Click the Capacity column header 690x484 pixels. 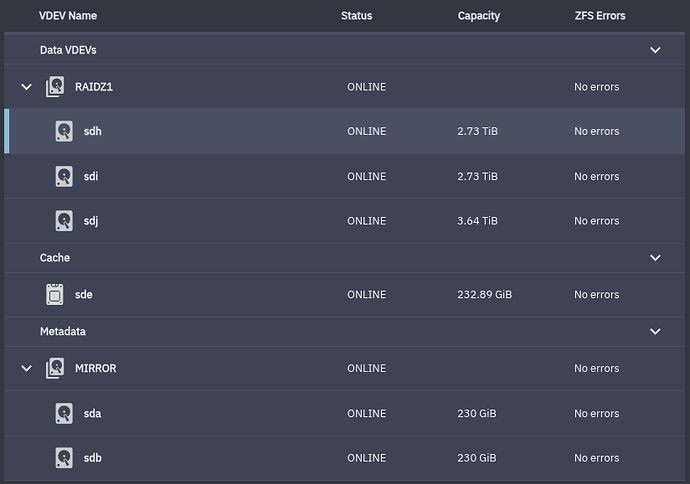478,16
